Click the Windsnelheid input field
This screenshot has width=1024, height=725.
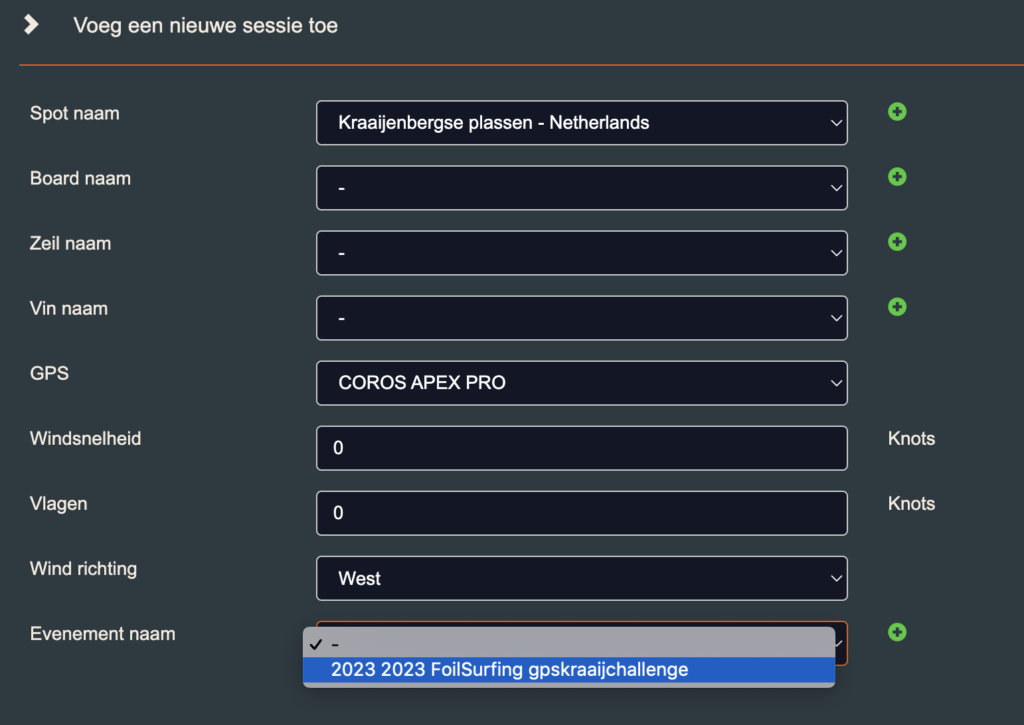pos(581,448)
